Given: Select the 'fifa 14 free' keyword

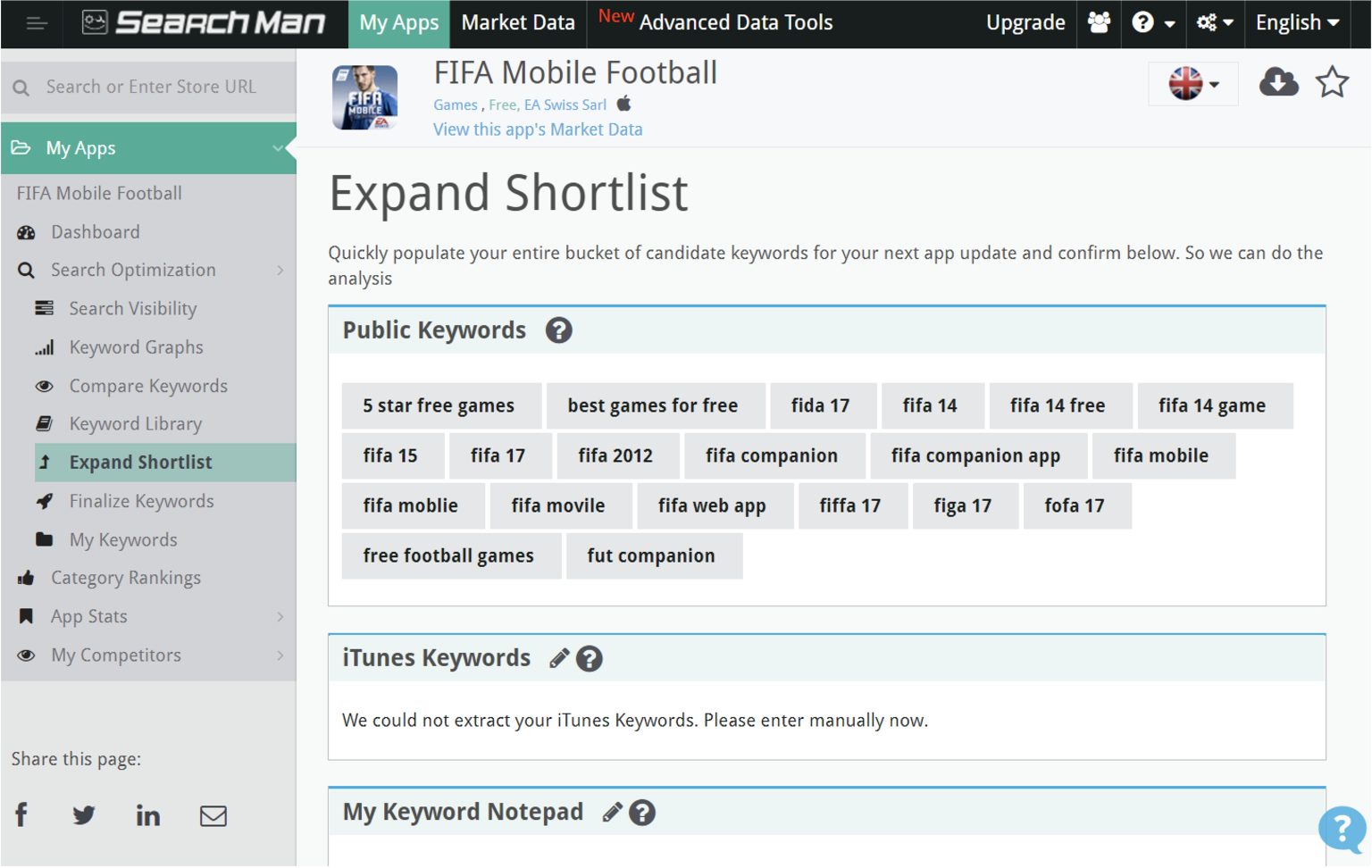Looking at the screenshot, I should click(1060, 406).
